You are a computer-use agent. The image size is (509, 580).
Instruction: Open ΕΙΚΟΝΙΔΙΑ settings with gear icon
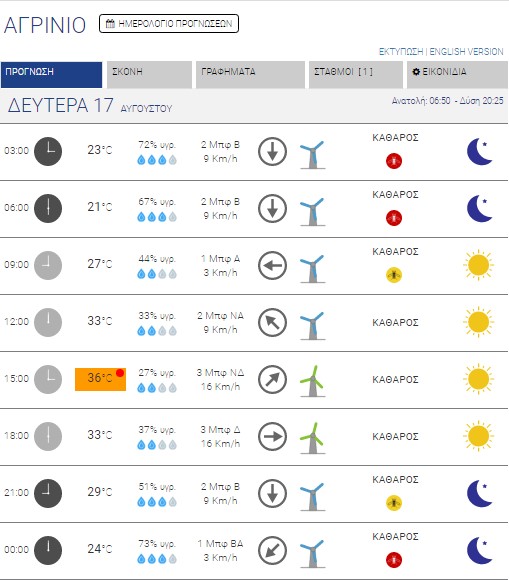coord(457,75)
